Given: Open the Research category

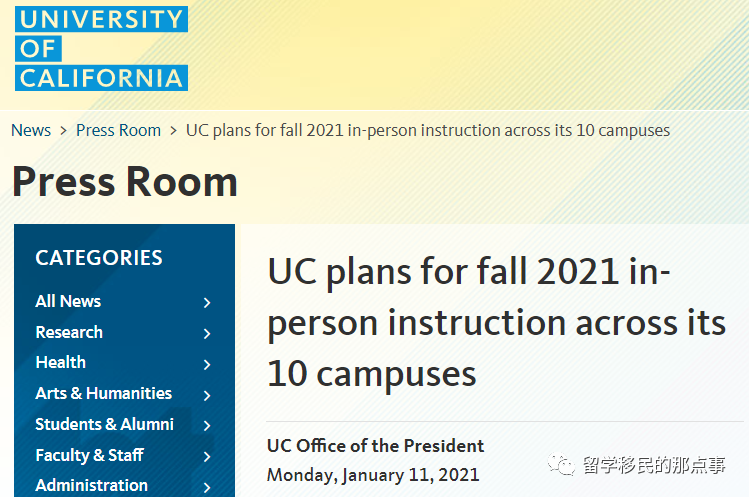Looking at the screenshot, I should [69, 332].
